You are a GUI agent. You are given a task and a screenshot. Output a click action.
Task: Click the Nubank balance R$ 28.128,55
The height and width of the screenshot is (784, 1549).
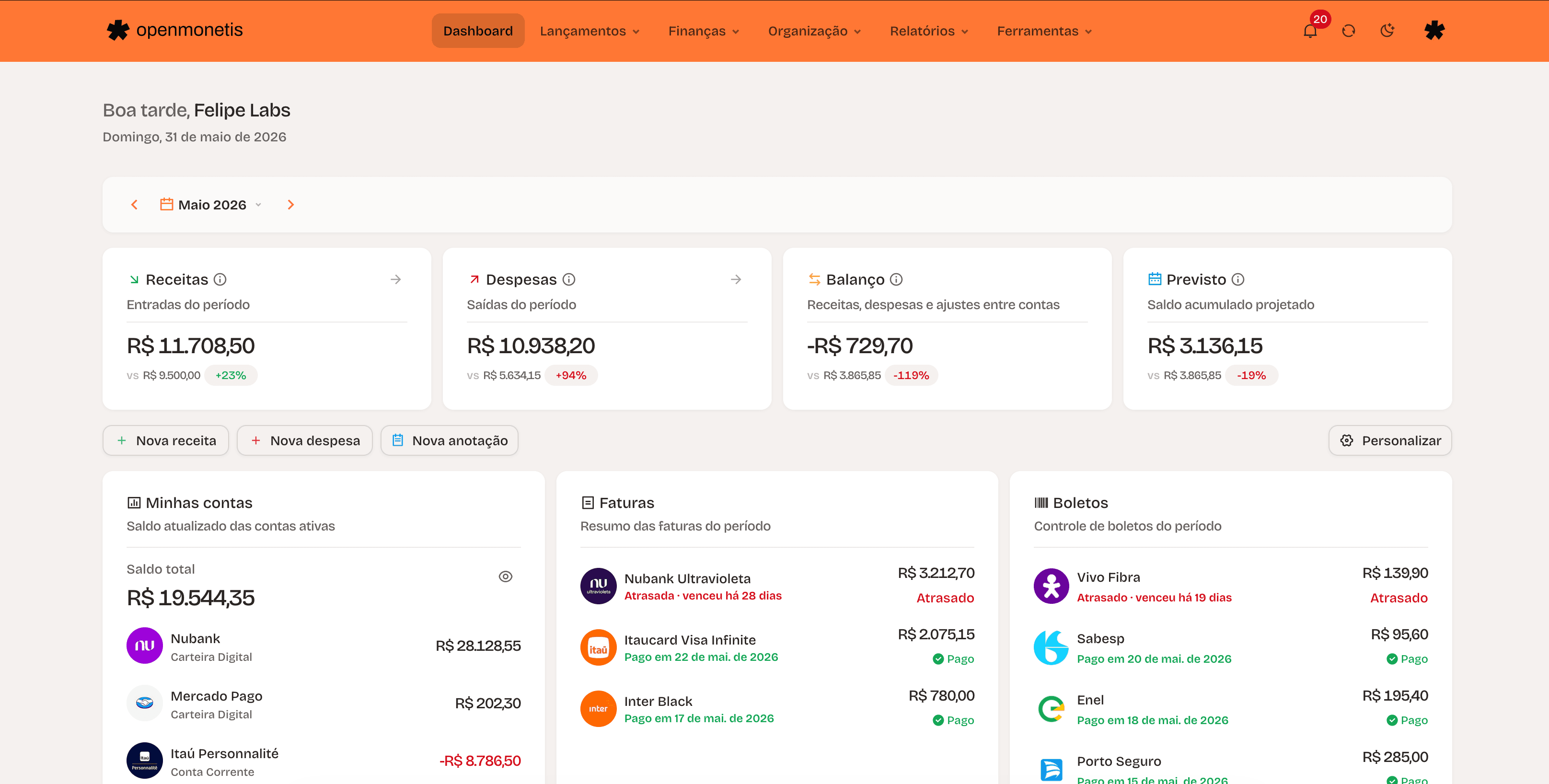pos(478,645)
